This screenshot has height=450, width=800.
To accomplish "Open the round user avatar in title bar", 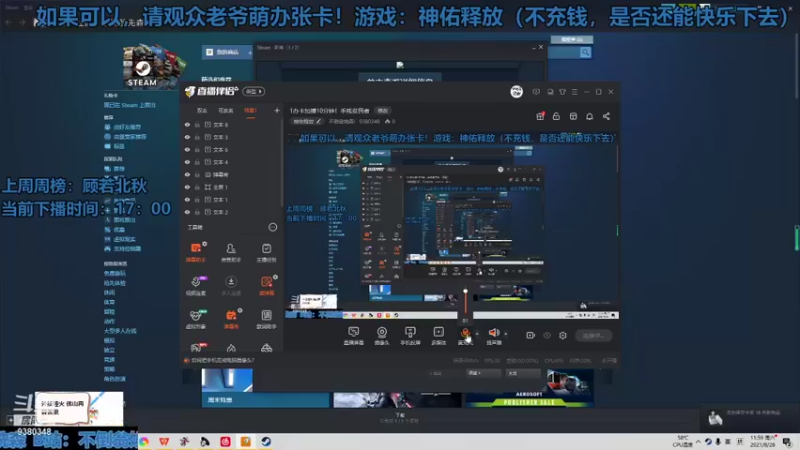I will pos(516,92).
